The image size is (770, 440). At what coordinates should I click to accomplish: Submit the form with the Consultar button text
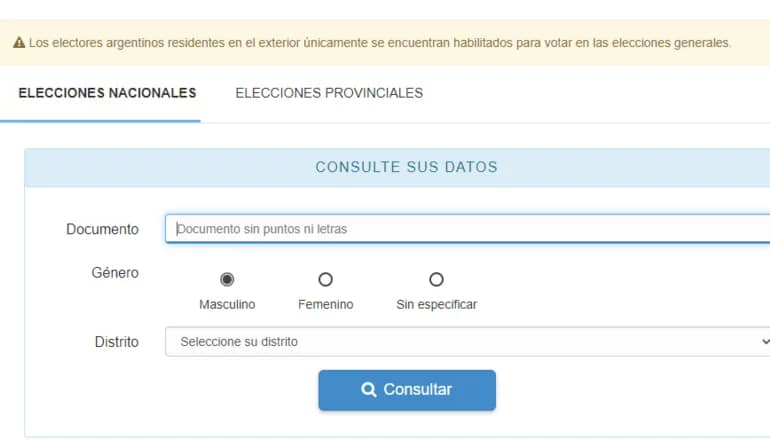[x=417, y=389]
